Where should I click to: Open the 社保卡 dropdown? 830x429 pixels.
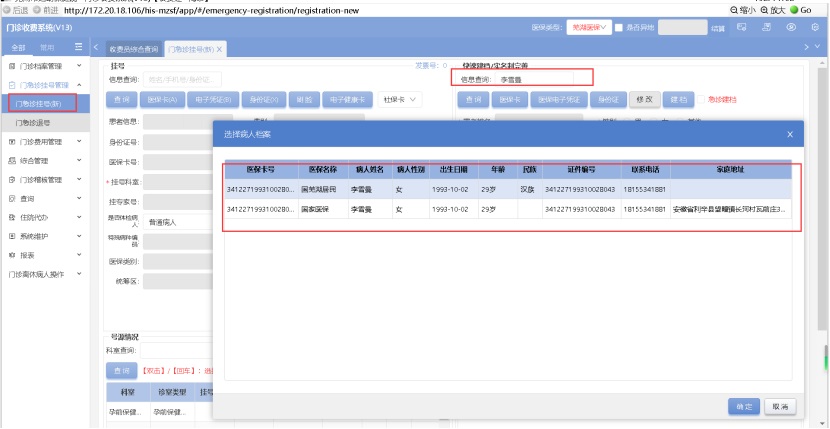(x=400, y=100)
